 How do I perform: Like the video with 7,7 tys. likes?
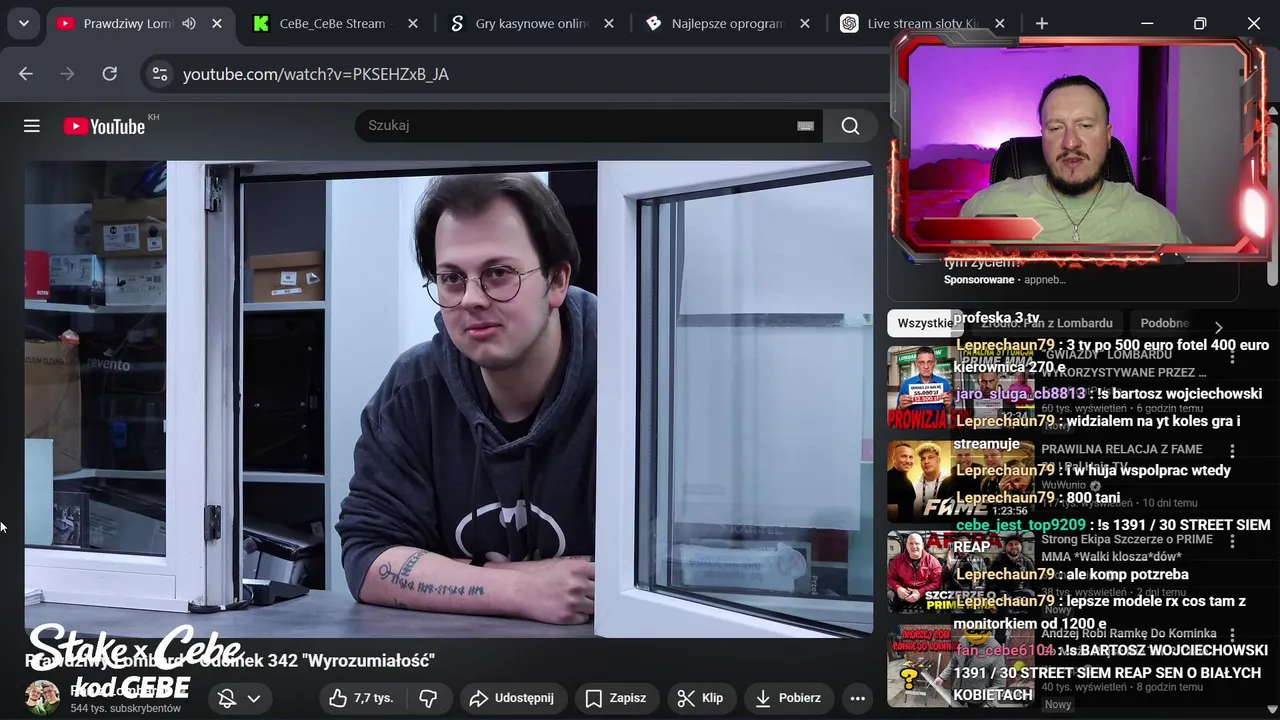coord(361,698)
